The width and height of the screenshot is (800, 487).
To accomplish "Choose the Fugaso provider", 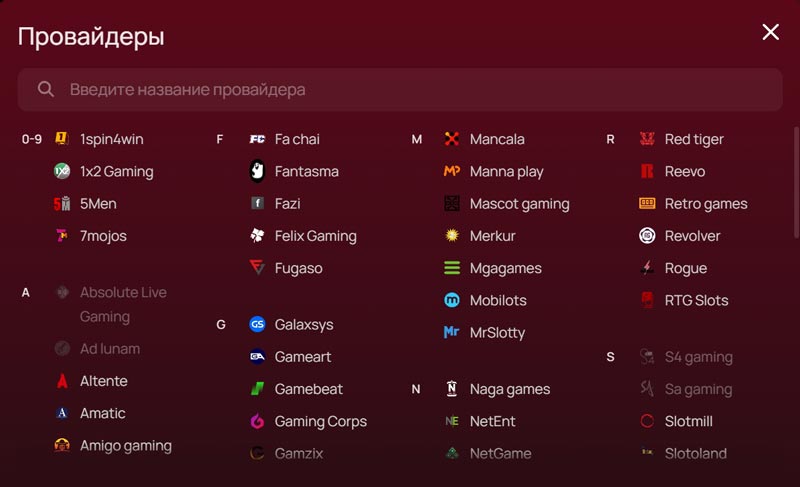I will (x=298, y=268).
